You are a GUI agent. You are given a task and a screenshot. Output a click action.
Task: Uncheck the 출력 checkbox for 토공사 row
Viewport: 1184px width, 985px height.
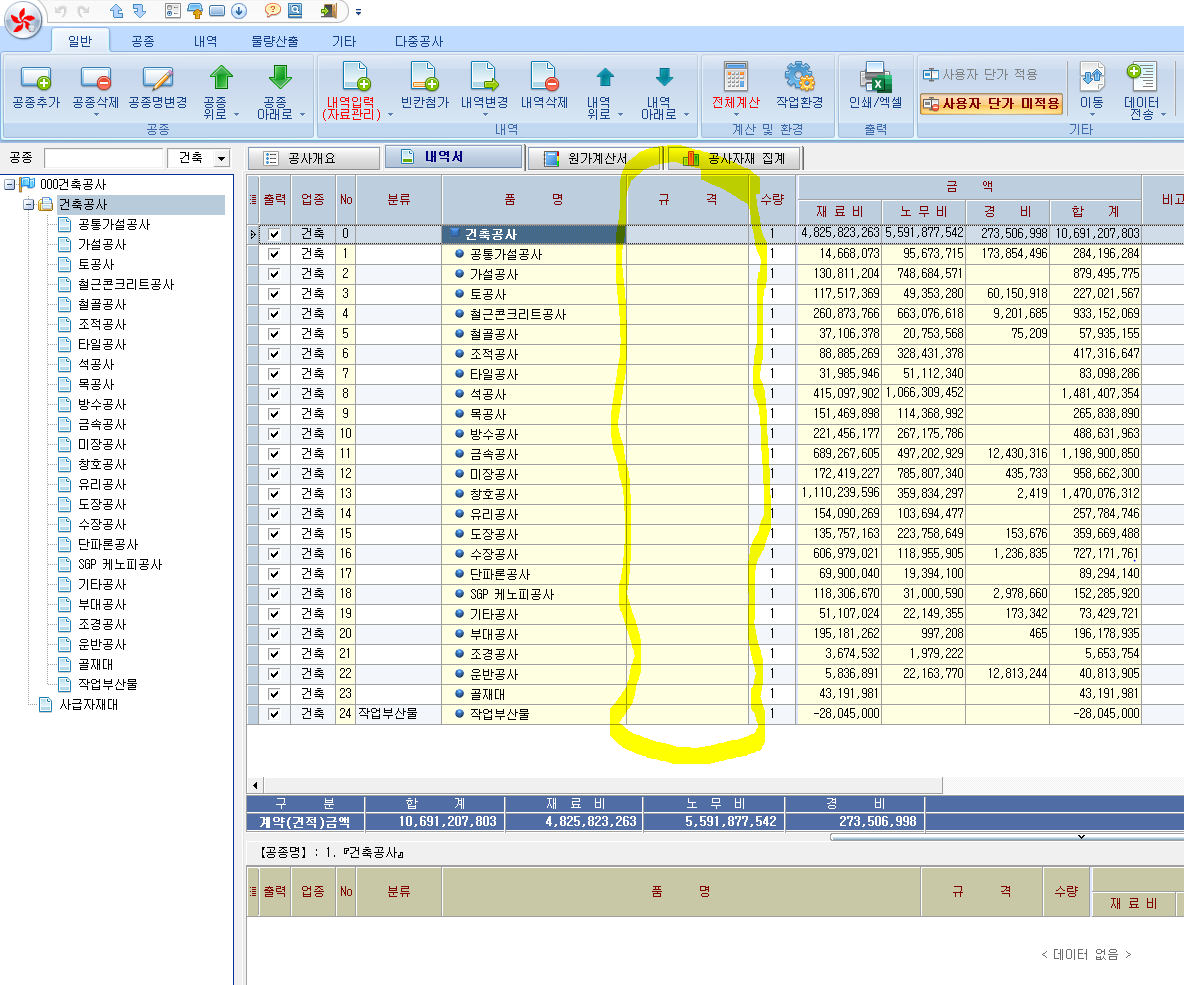[x=274, y=294]
